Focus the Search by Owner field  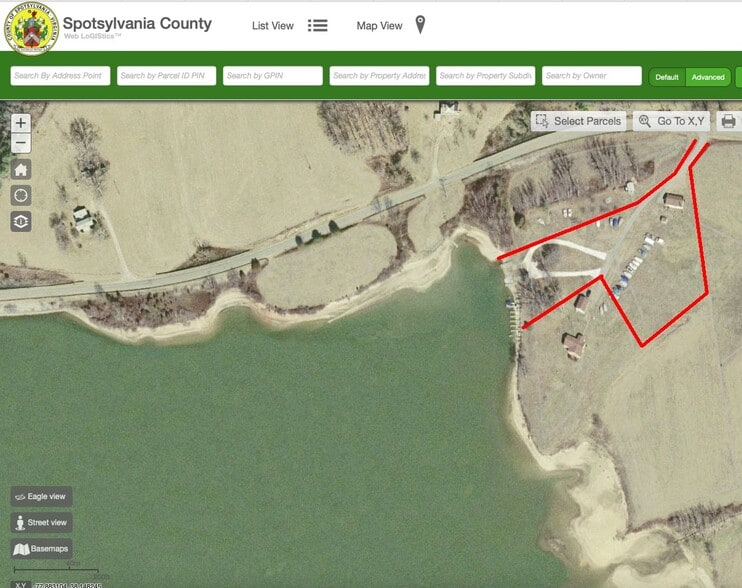(x=592, y=76)
